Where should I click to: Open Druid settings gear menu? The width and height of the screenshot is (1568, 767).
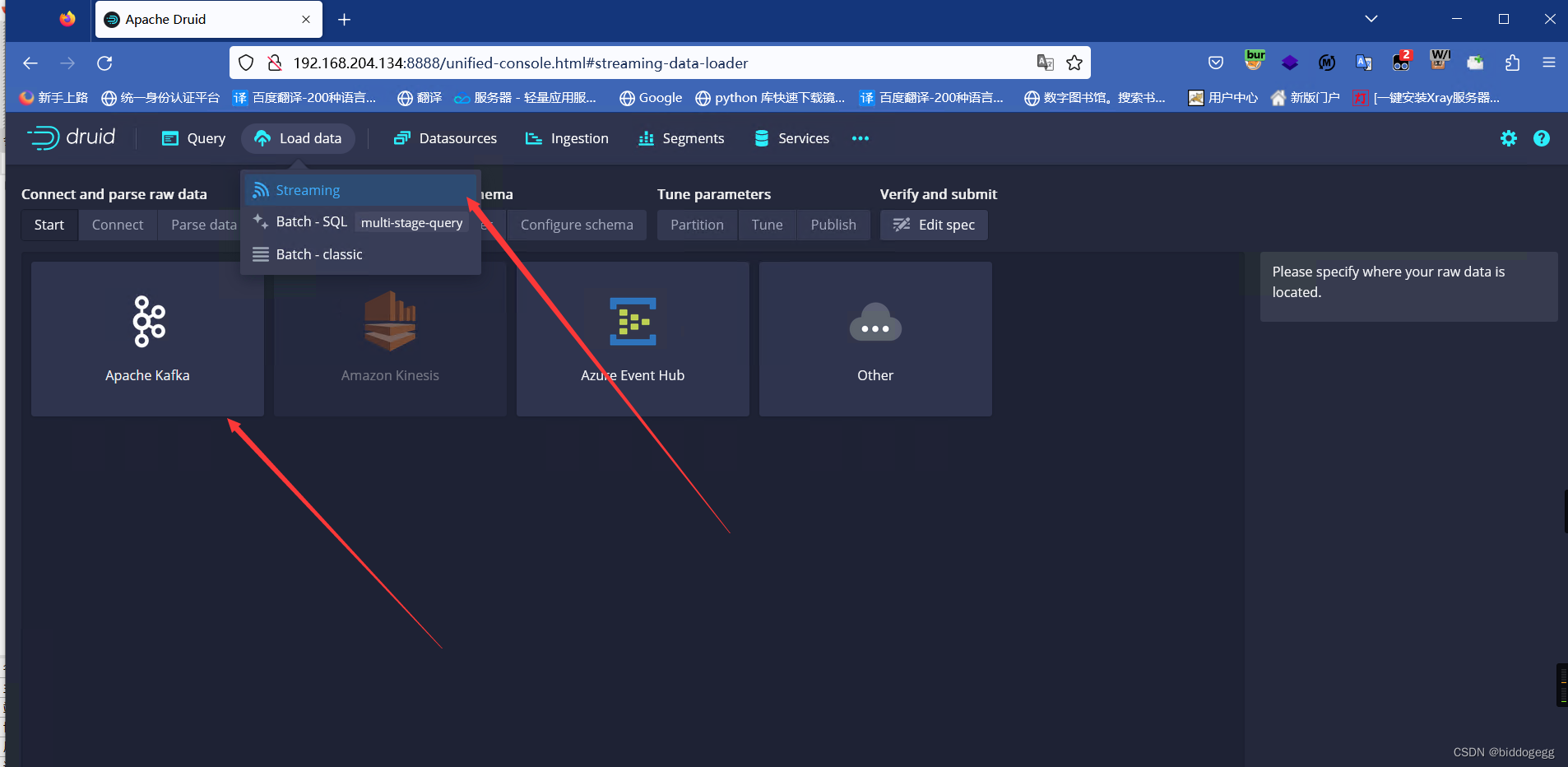pos(1508,138)
